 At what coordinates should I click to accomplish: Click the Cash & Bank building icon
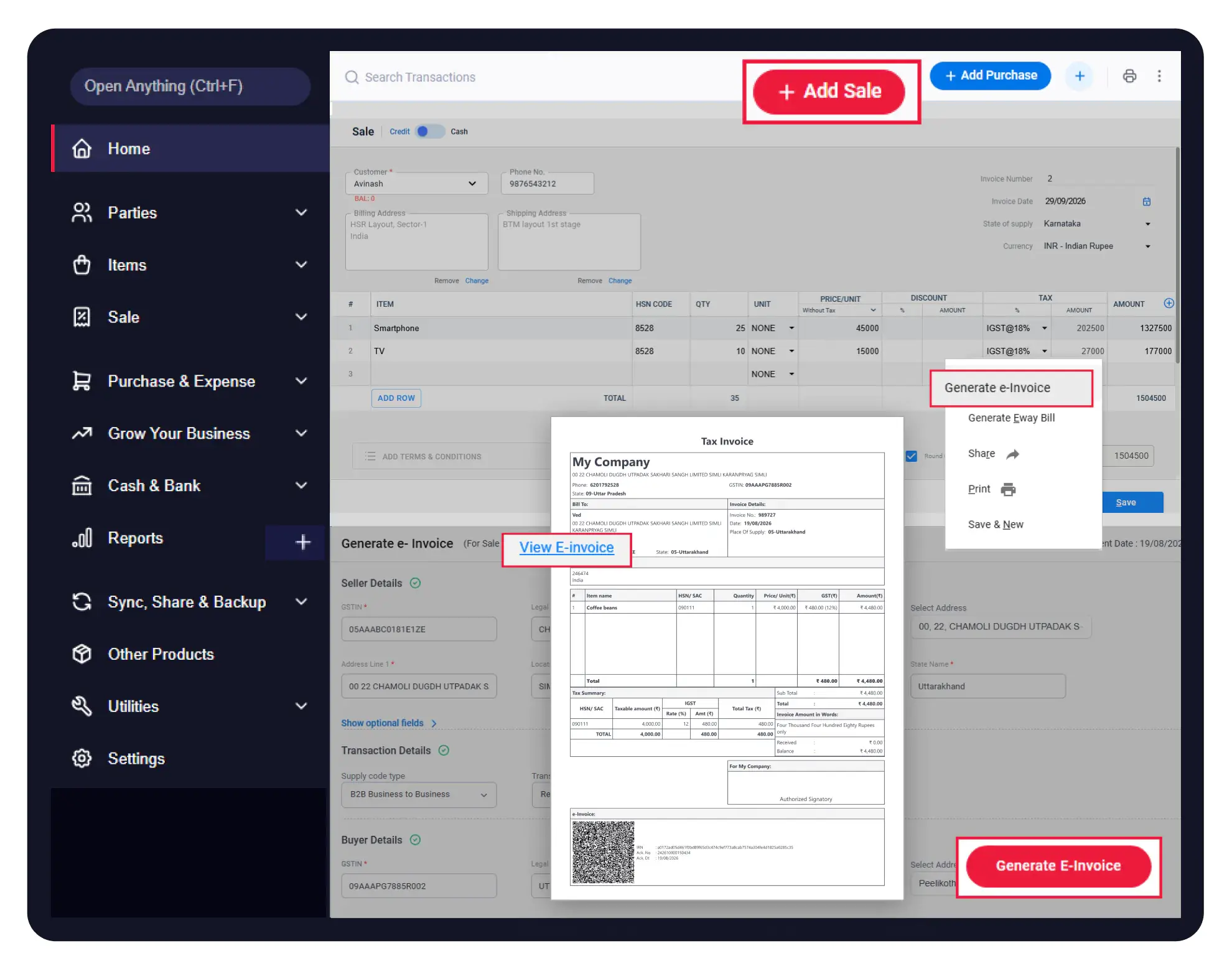82,485
